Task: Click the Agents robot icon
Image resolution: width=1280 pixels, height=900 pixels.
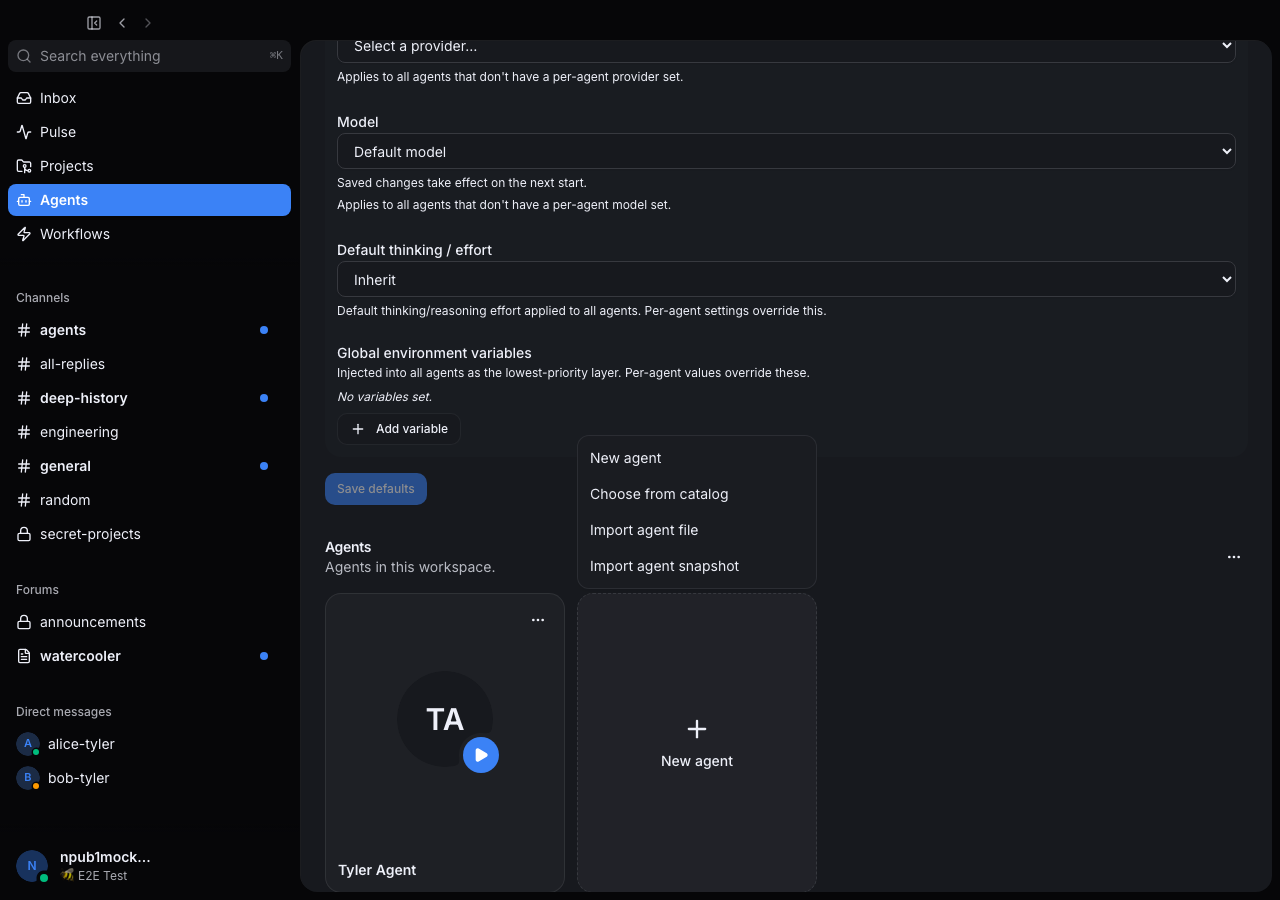Action: tap(24, 200)
